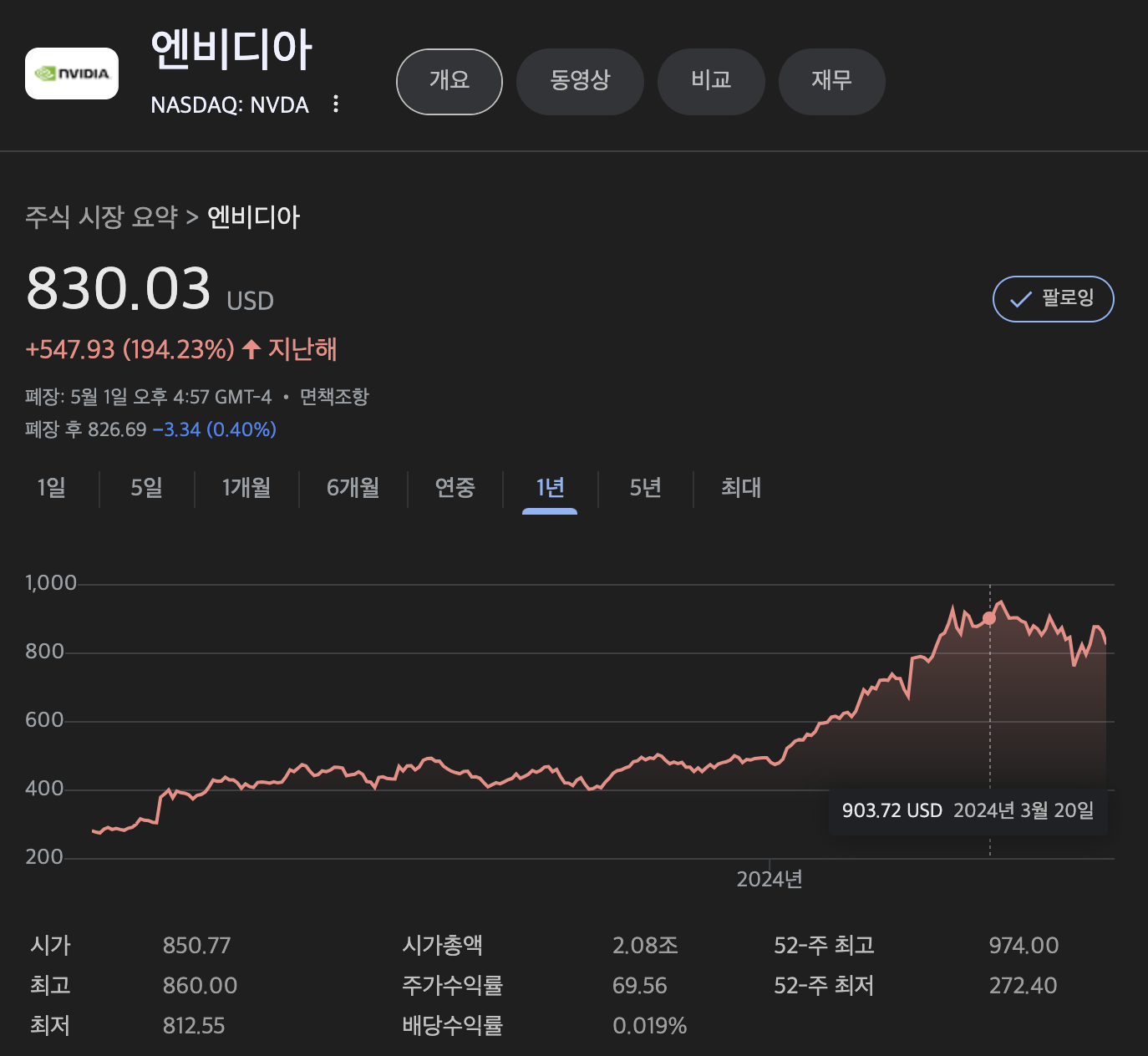Choose the 연중 chart range
This screenshot has width=1148, height=1056.
455,488
